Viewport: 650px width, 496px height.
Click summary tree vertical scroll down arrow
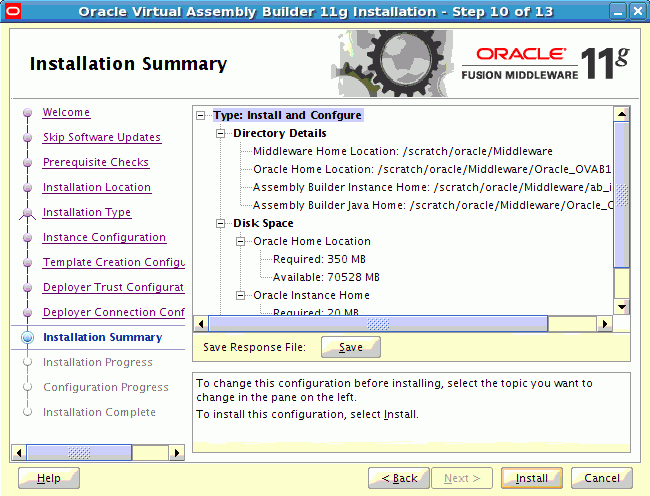(622, 307)
